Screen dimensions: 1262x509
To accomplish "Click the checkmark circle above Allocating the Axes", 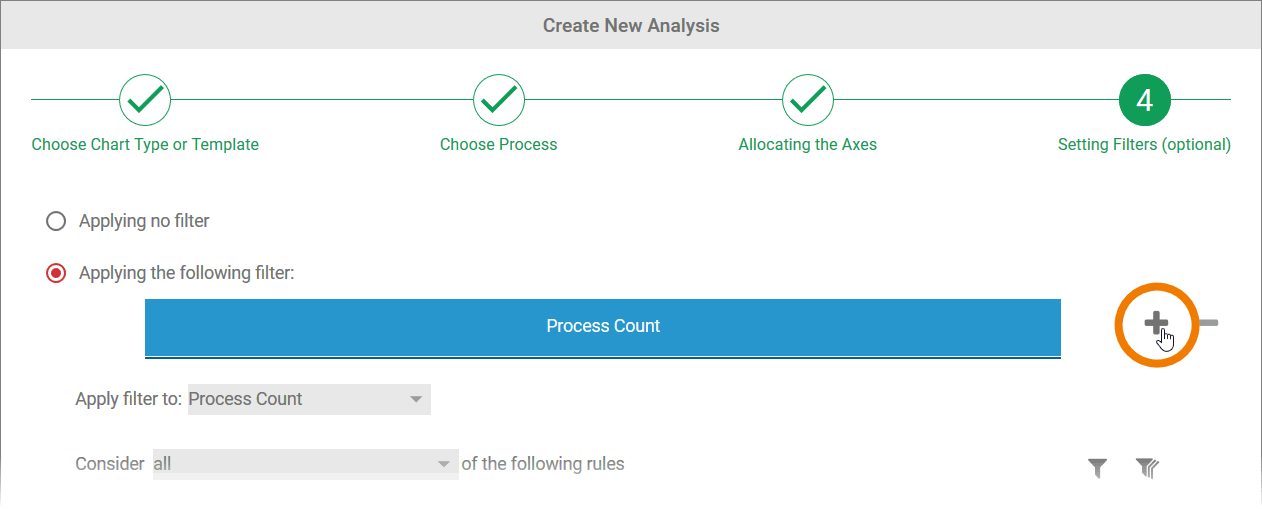I will tap(807, 99).
